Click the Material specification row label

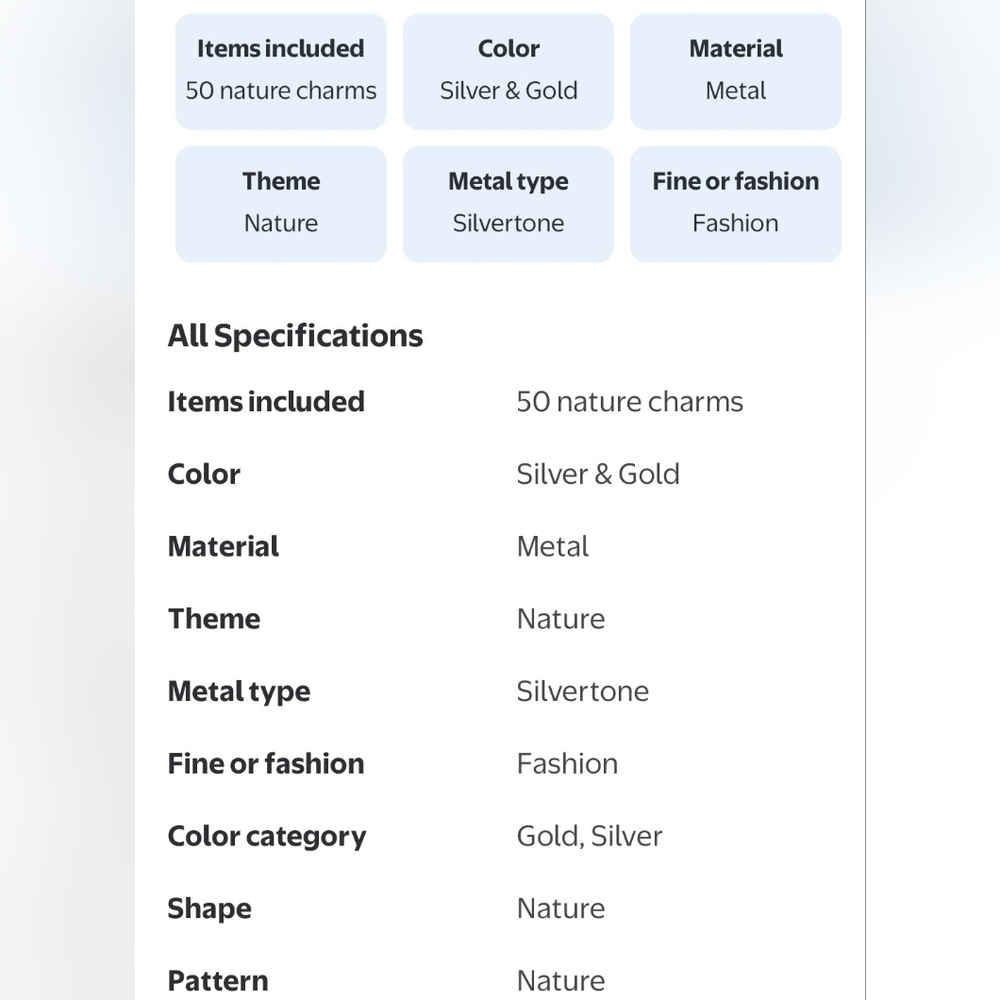click(223, 547)
